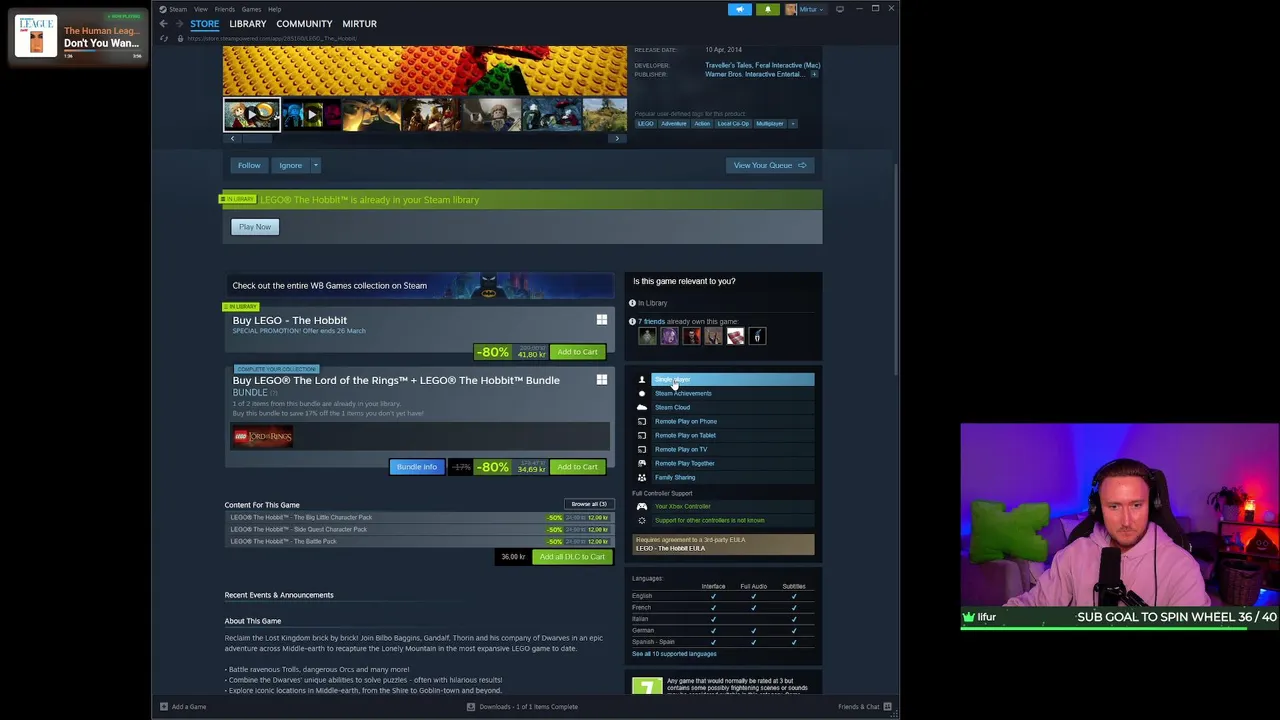Open the Help menu
This screenshot has width=1280, height=720.
274,9
